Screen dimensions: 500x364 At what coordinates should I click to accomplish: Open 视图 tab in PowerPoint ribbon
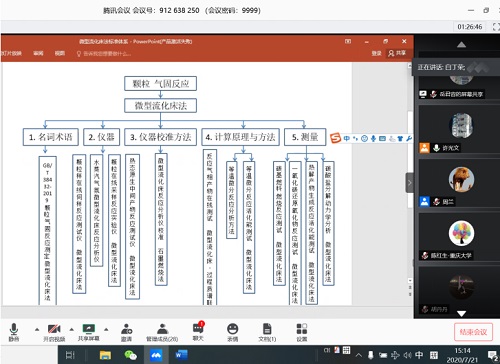click(x=60, y=53)
